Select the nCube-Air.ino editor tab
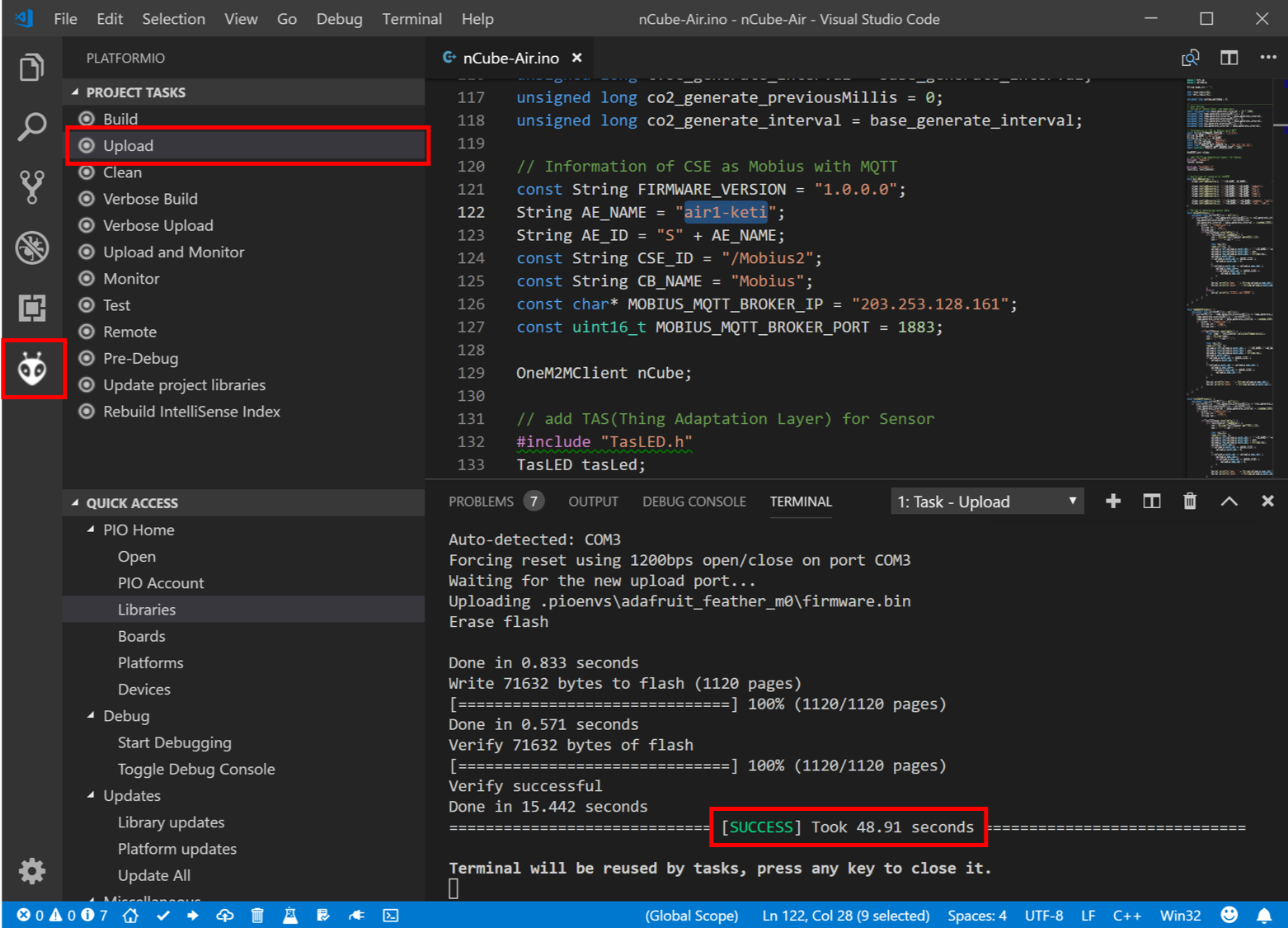 pyautogui.click(x=511, y=58)
